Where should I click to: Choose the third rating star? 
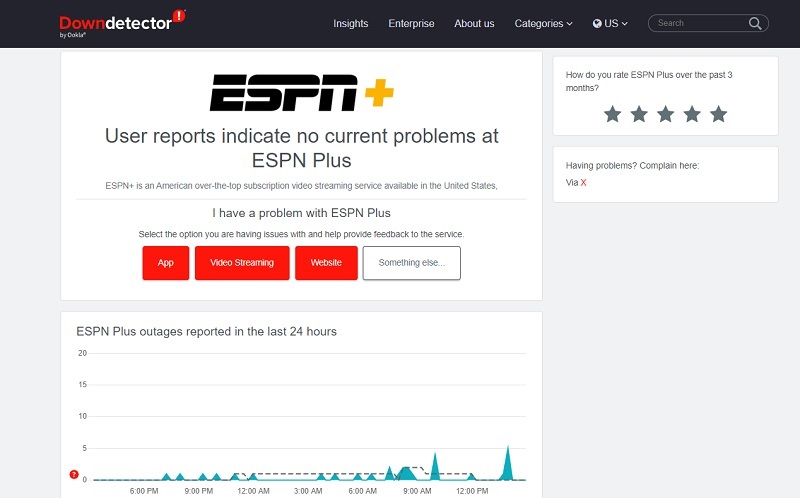coord(665,114)
